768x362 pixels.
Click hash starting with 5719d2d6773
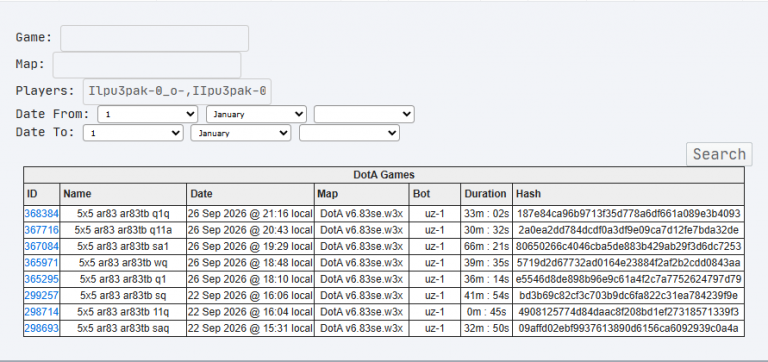click(628, 263)
